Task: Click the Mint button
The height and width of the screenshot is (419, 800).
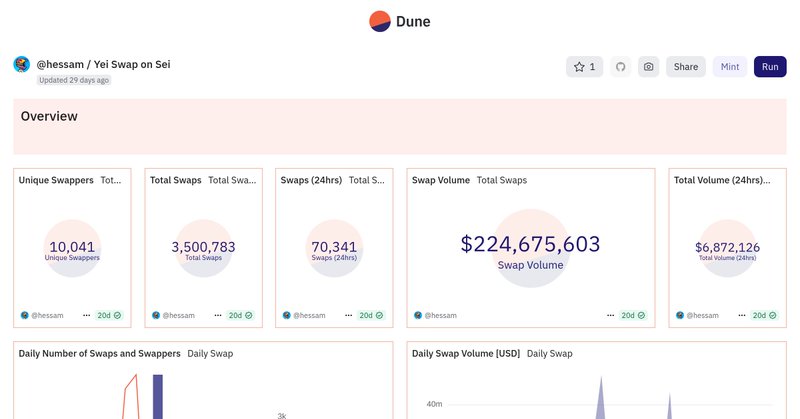Action: click(730, 67)
